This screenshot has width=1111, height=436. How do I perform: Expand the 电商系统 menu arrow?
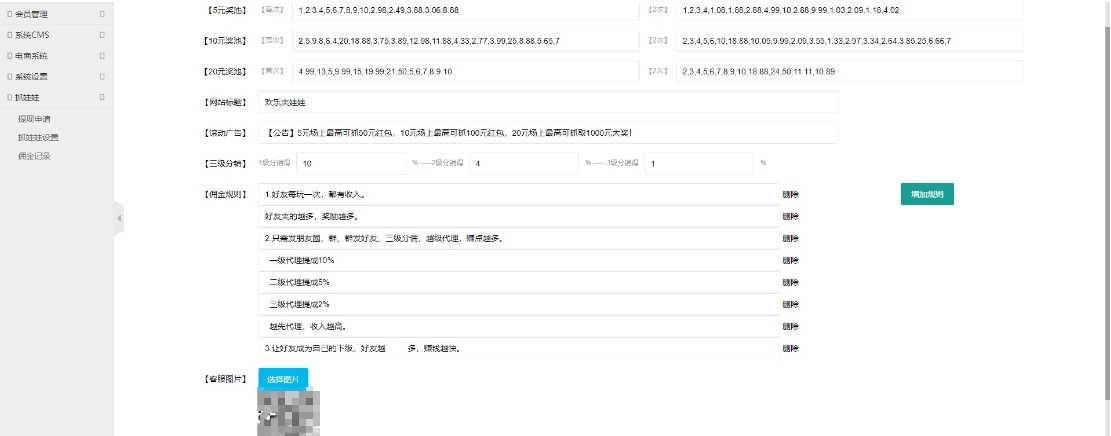pyautogui.click(x=102, y=56)
